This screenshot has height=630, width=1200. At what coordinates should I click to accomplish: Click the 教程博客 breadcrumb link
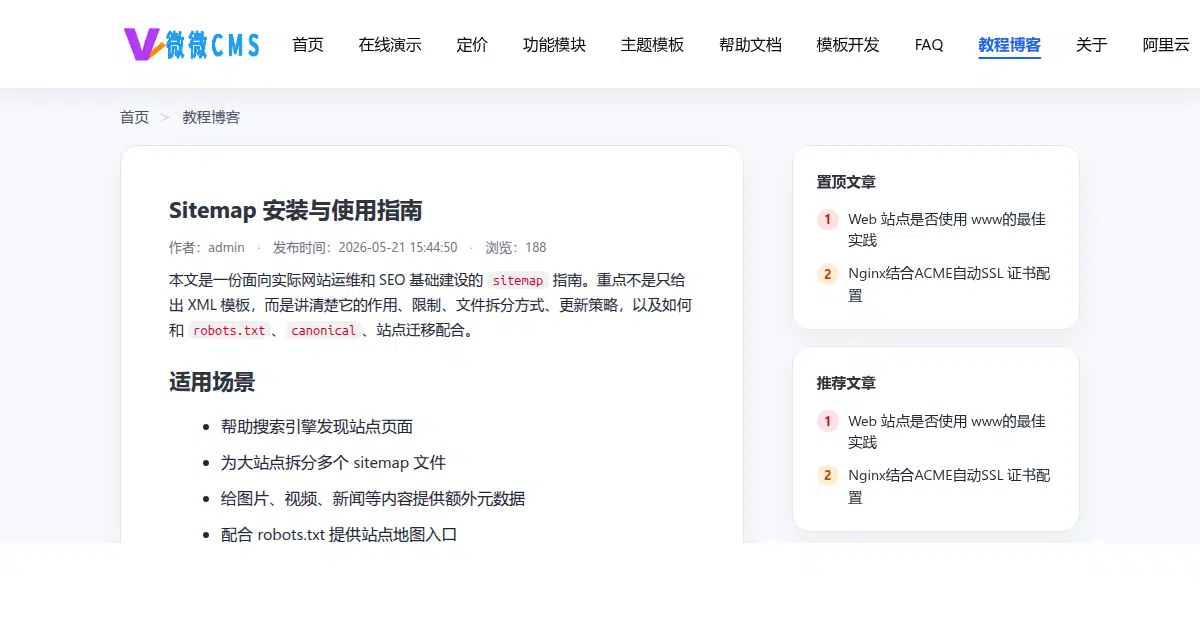211,117
